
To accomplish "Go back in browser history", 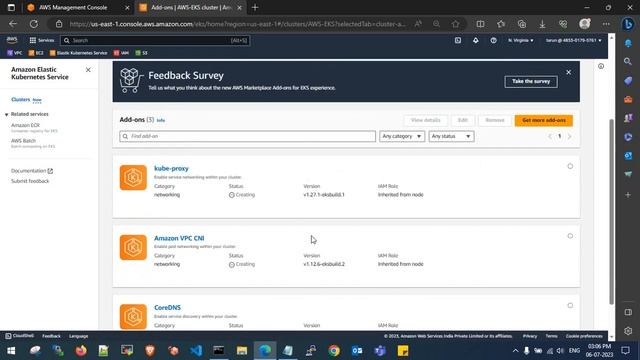I will point(13,24).
